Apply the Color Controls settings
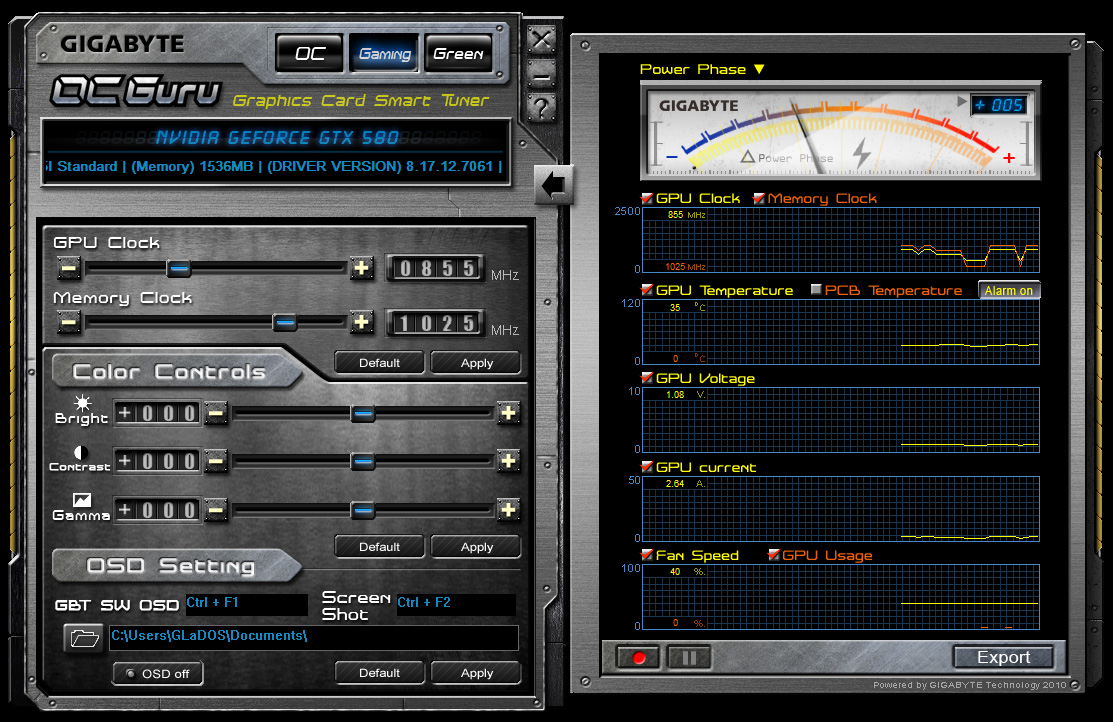The width and height of the screenshot is (1113, 722). 476,547
